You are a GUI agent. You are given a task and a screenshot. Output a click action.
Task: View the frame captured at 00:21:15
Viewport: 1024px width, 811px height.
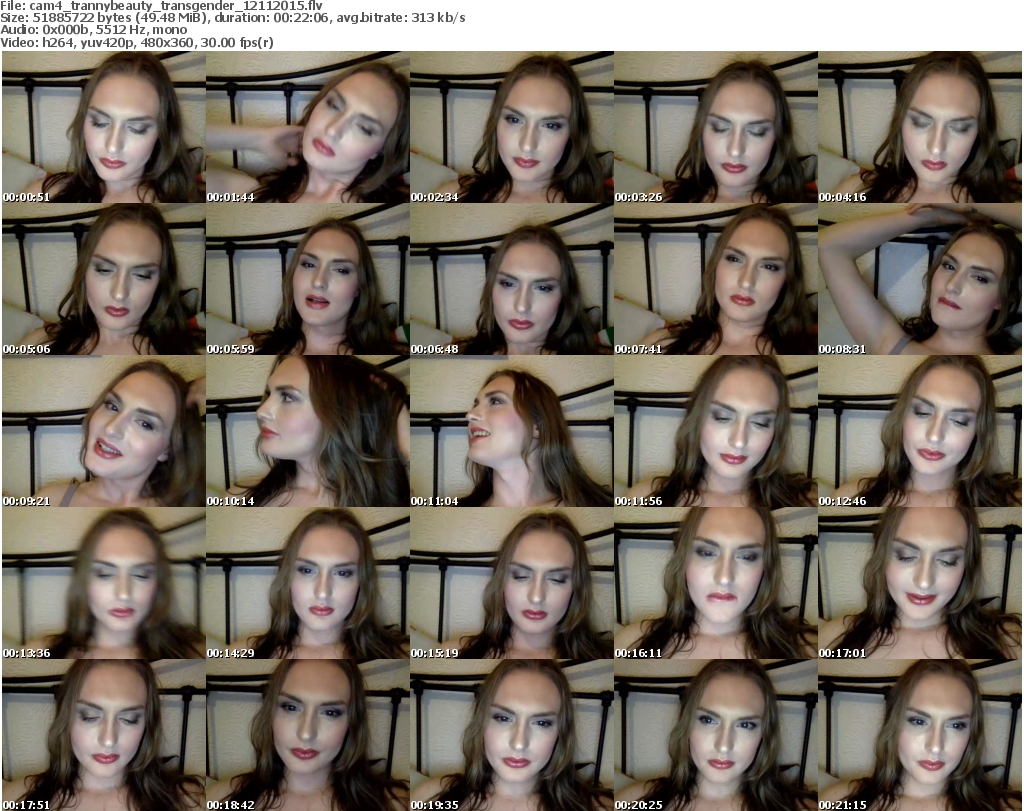(920, 735)
